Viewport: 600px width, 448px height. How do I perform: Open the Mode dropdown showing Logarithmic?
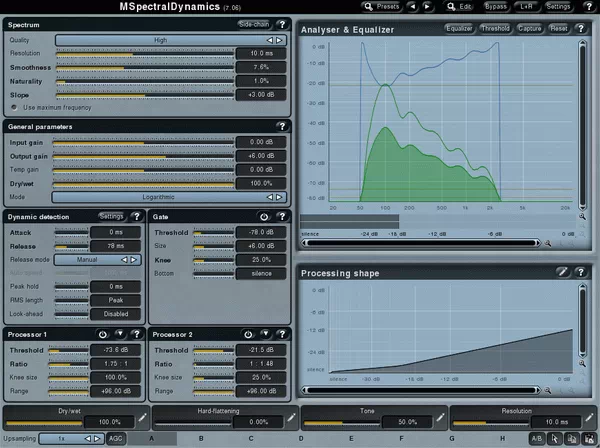pyautogui.click(x=168, y=197)
